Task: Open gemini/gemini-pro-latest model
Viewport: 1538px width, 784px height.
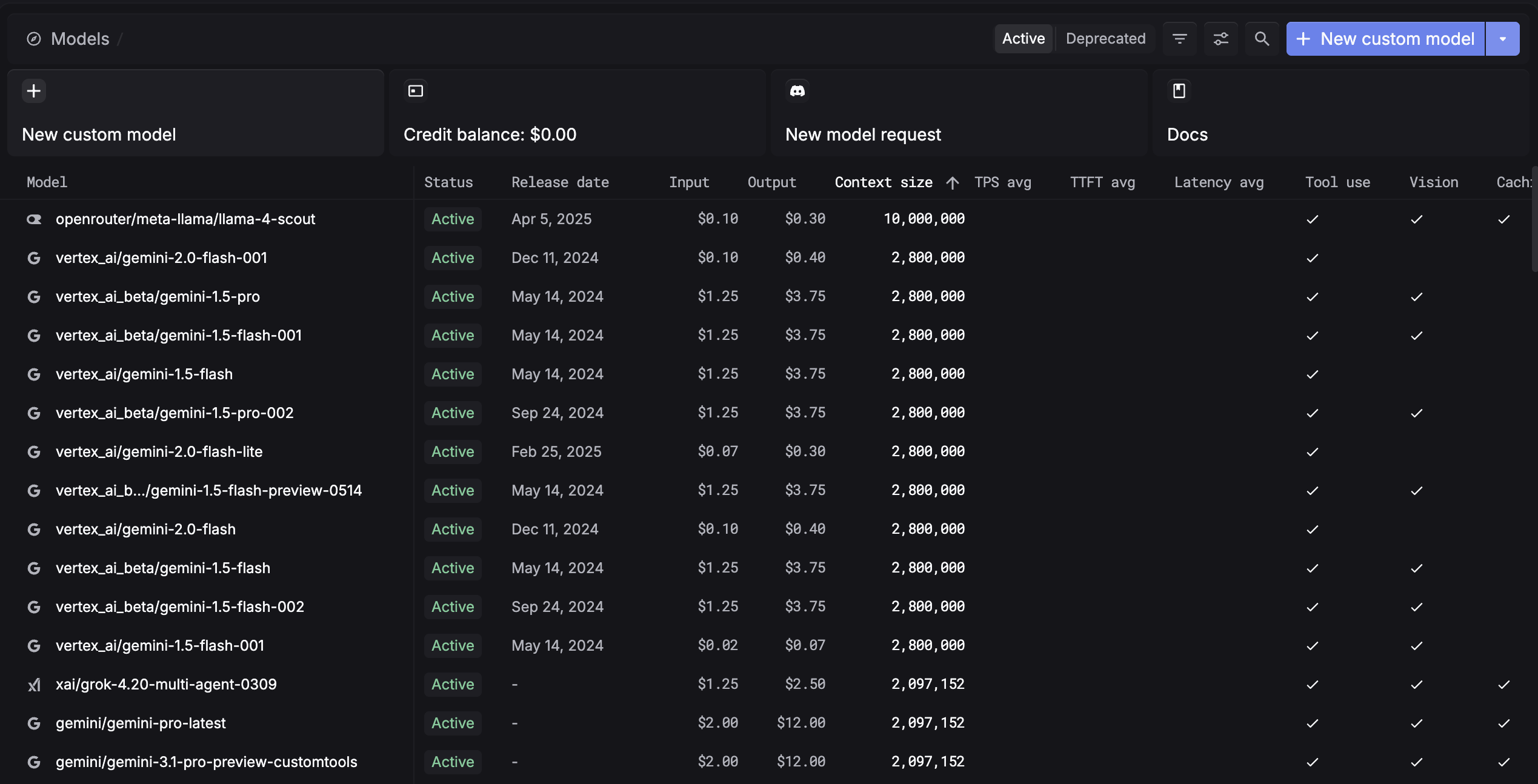Action: coord(141,723)
